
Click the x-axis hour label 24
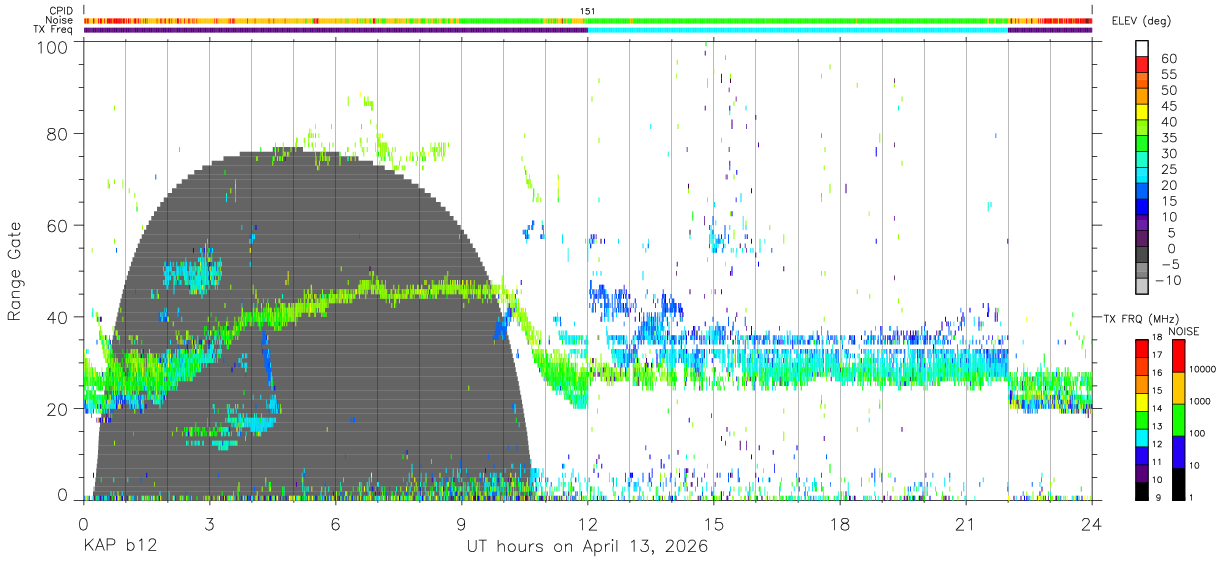[x=1092, y=524]
